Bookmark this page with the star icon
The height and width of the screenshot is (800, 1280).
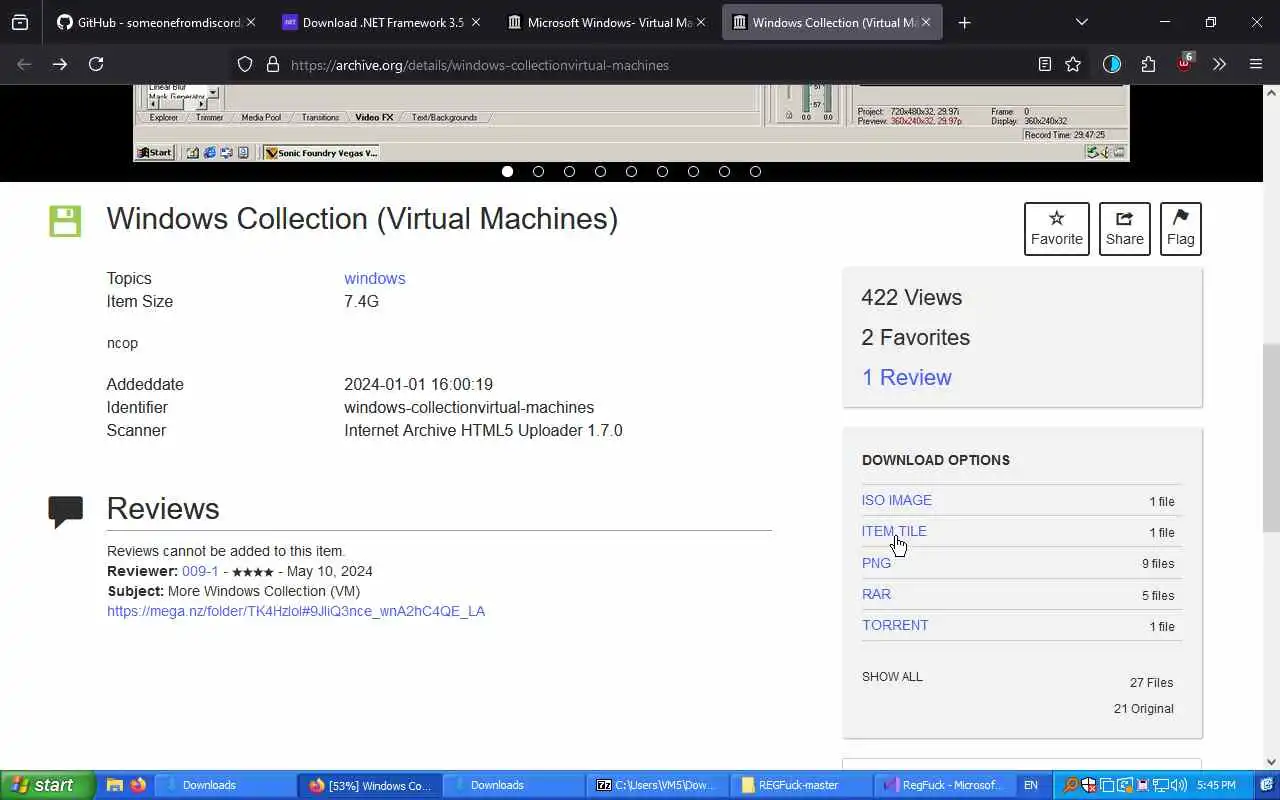[1073, 64]
